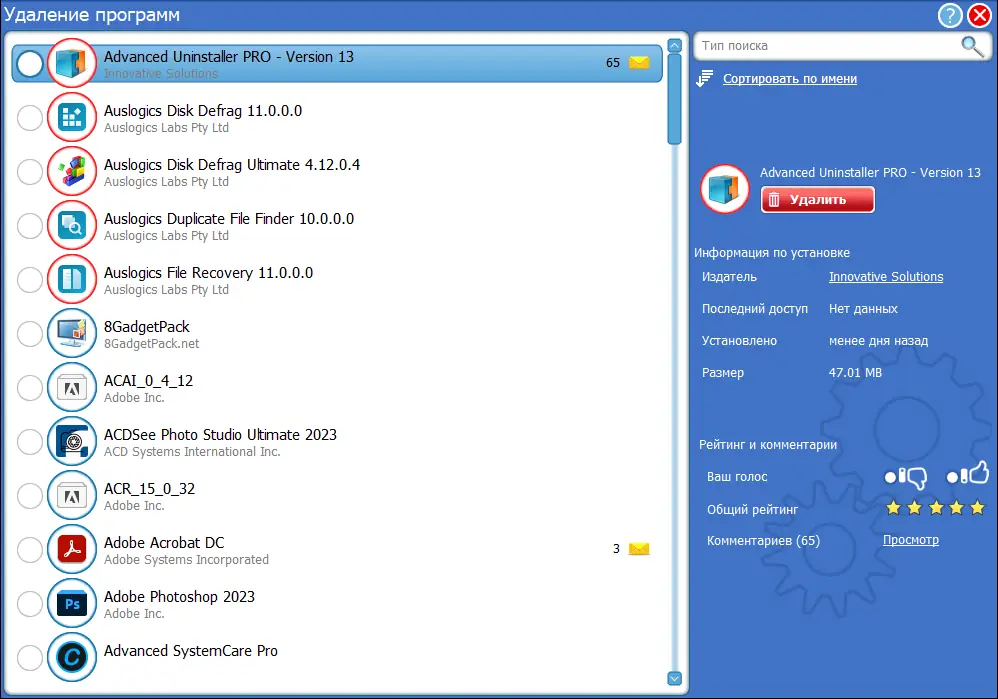998x699 pixels.
Task: Select Advanced Uninstaller PRO radio button
Action: (x=30, y=64)
